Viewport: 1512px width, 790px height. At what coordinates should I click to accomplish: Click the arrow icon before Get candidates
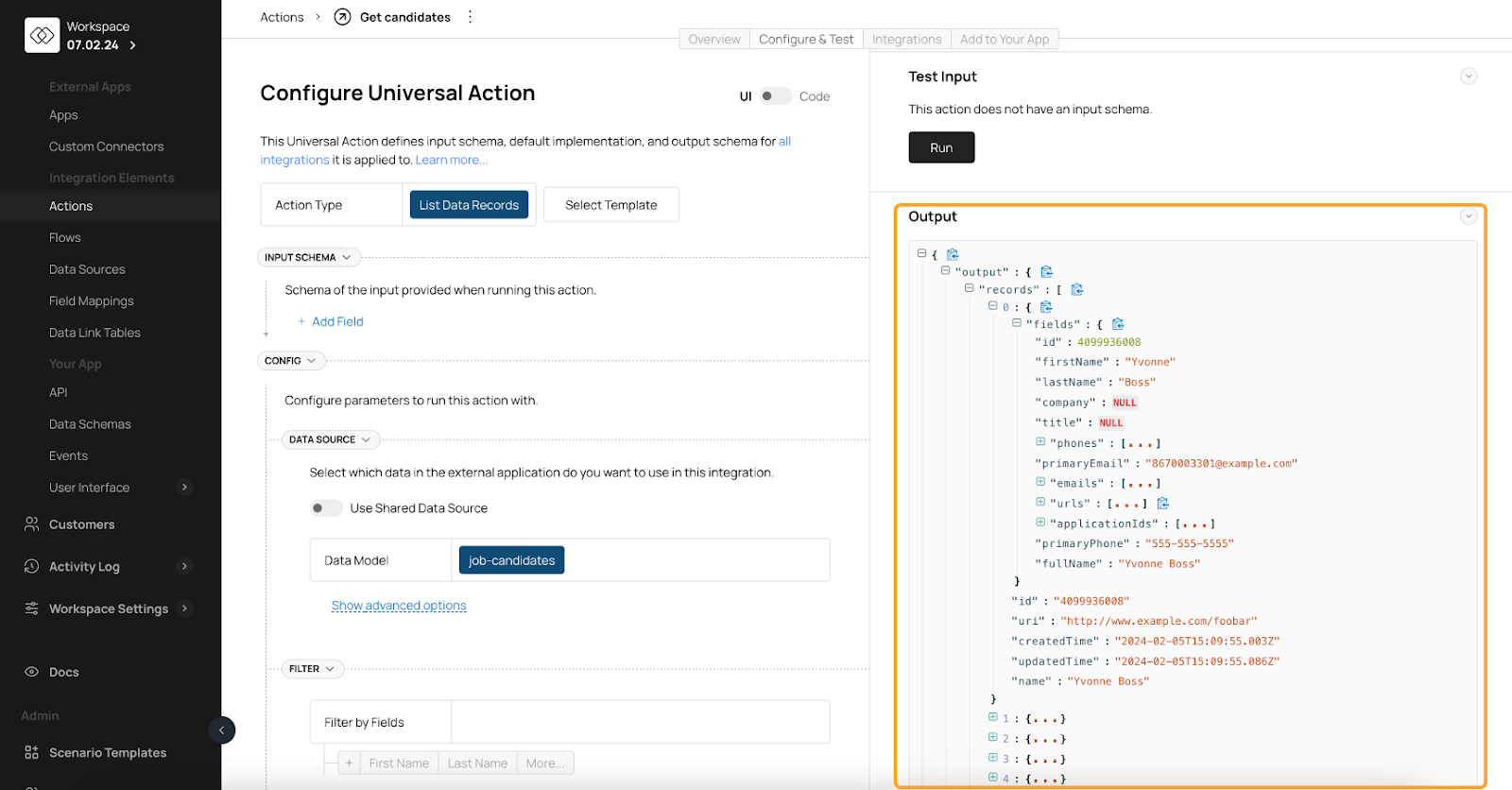[x=343, y=17]
